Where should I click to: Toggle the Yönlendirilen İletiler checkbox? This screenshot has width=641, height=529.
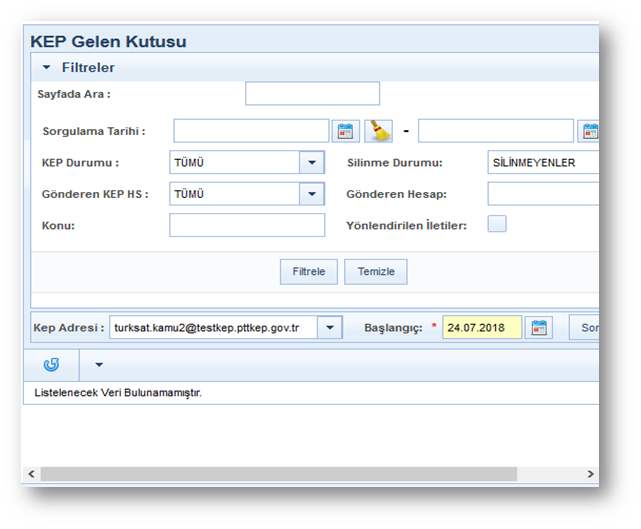[x=497, y=224]
